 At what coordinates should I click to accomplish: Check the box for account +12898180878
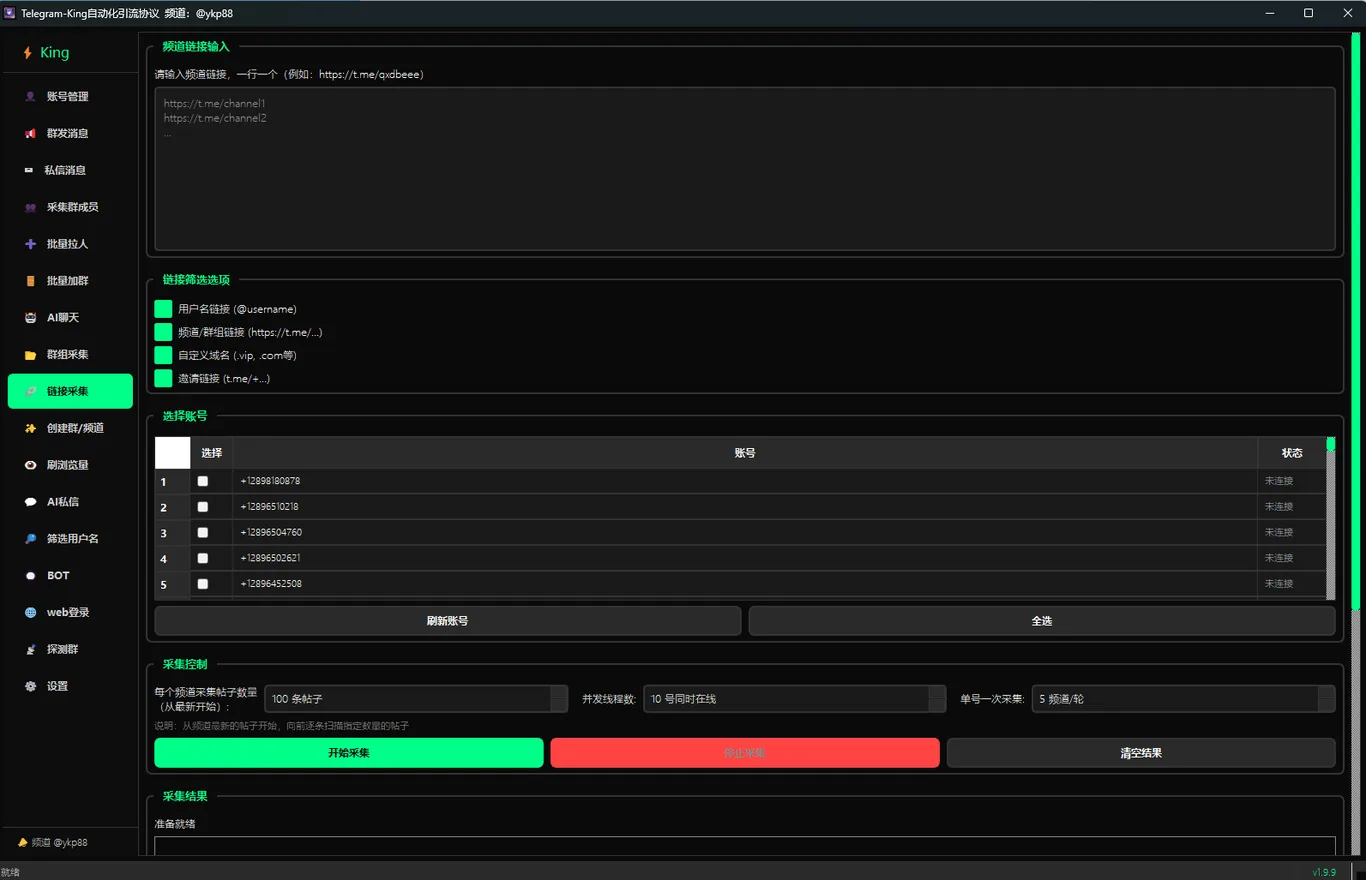point(203,481)
